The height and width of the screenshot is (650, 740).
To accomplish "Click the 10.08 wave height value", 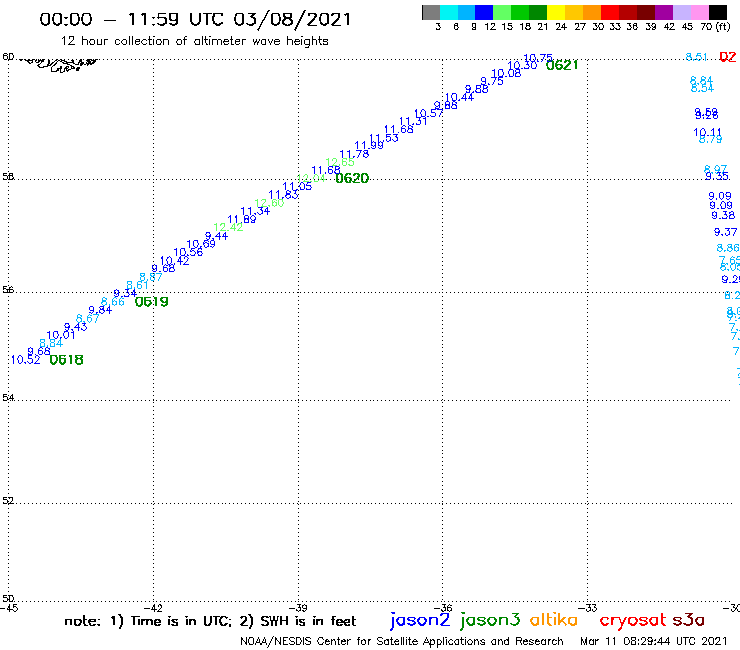I will (x=506, y=73).
